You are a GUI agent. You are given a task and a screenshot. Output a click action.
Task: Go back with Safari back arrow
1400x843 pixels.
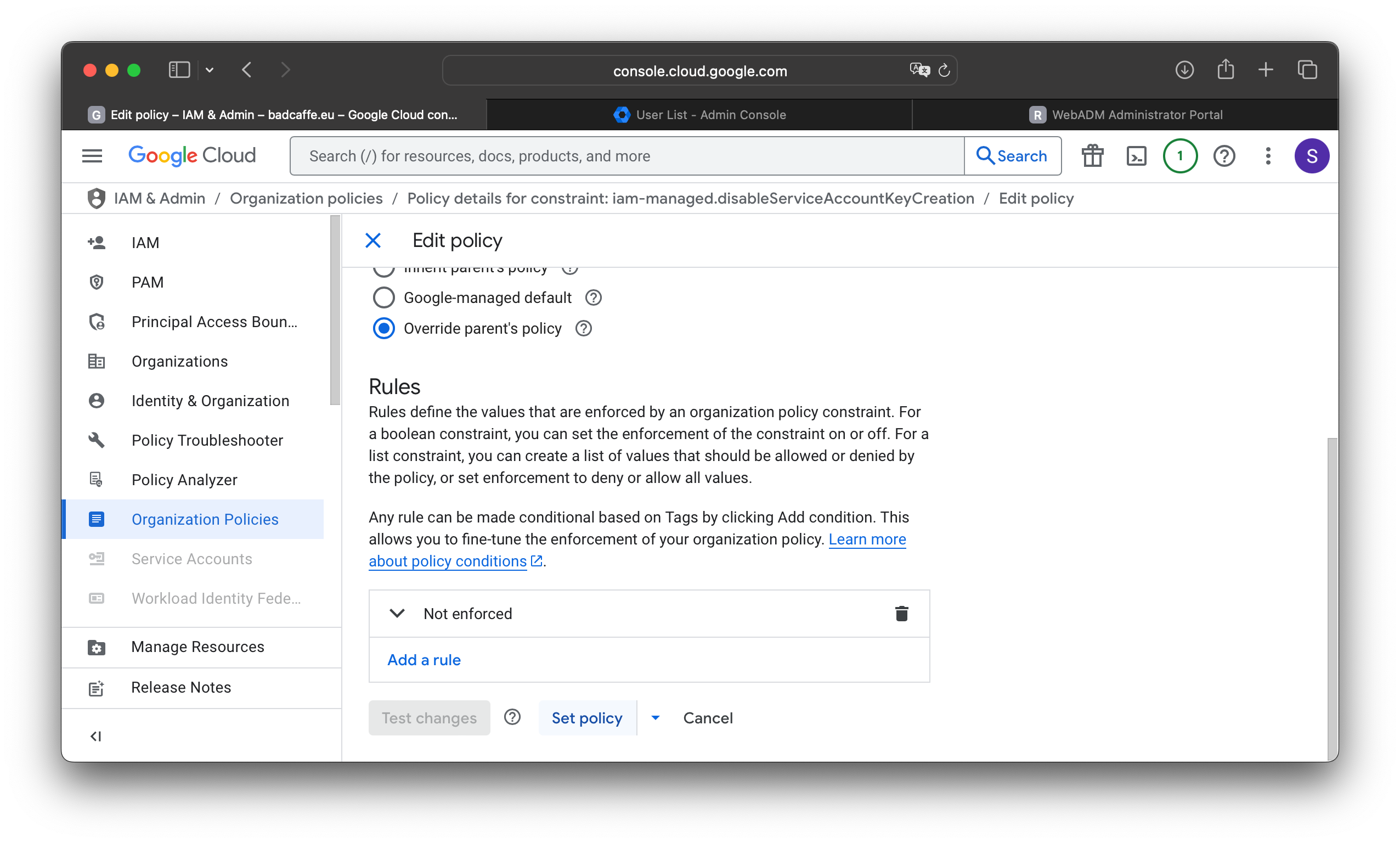[x=247, y=70]
